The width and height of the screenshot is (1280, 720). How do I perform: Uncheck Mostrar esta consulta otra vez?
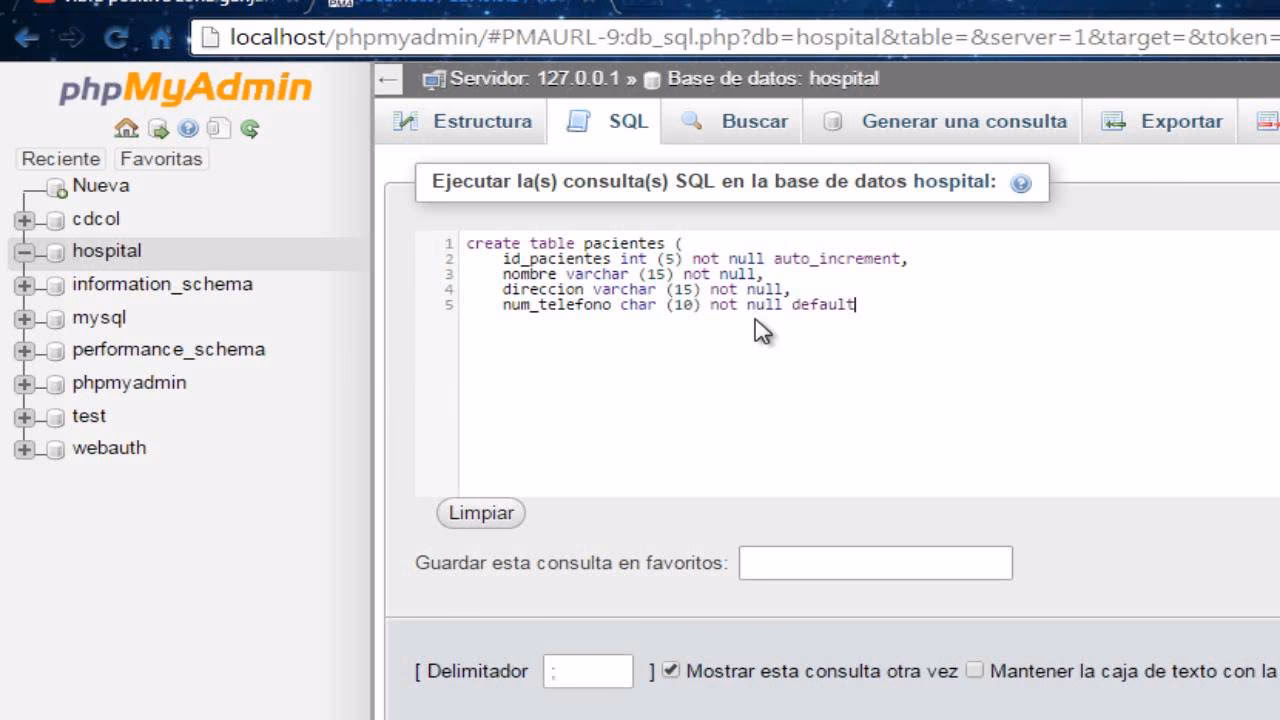tap(671, 670)
